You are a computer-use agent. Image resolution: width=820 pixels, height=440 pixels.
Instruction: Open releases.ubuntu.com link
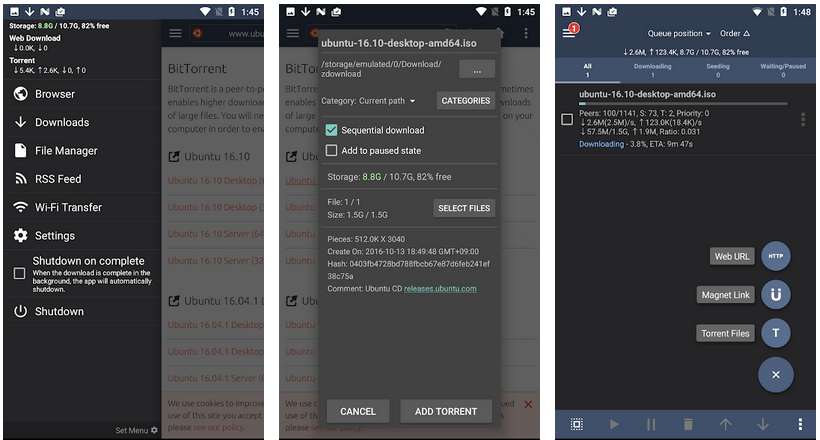pos(440,289)
